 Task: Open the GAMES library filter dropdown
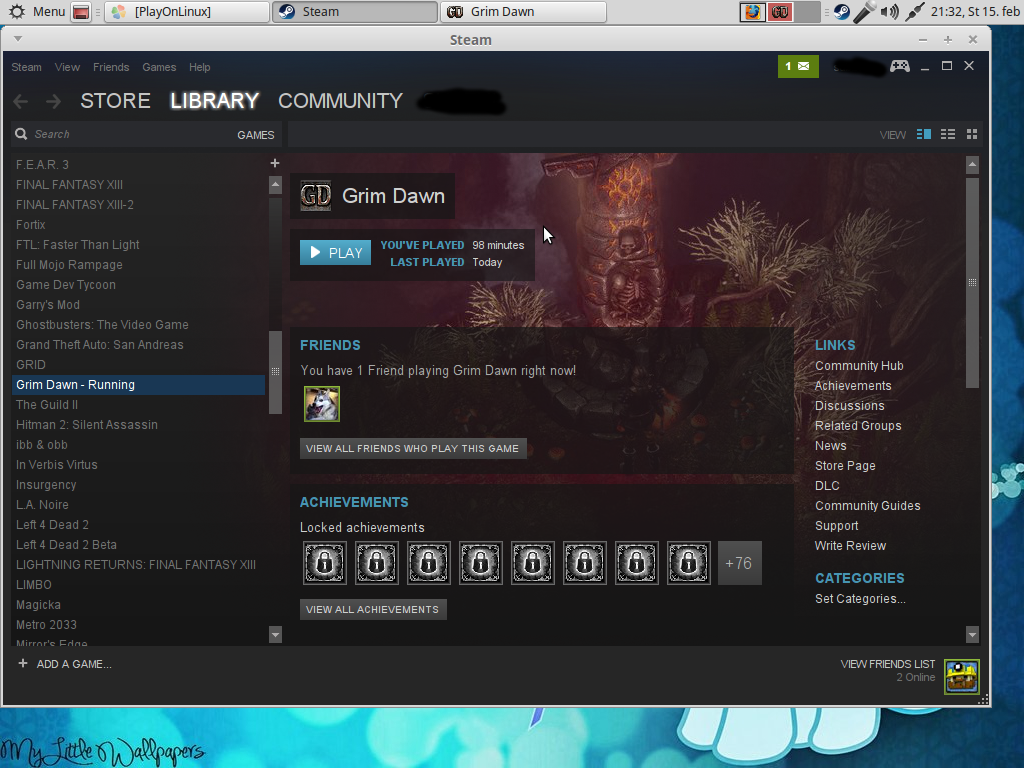255,135
